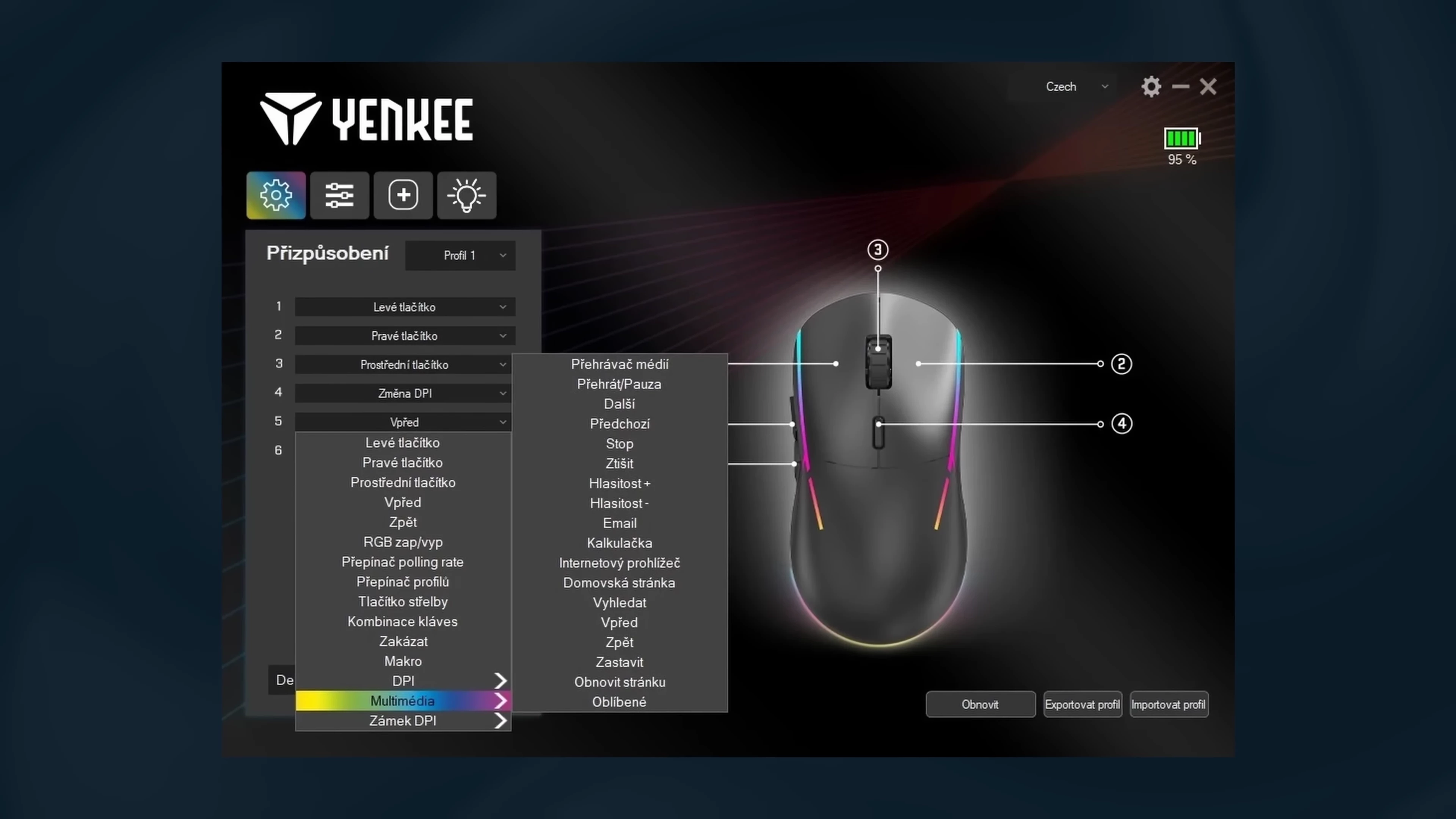Select Hlasitost + in the submenu
The height and width of the screenshot is (819, 1456).
[x=619, y=483]
